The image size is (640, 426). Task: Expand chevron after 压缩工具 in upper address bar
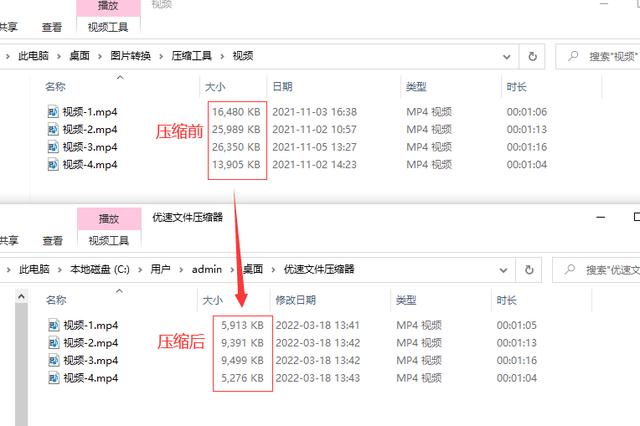point(222,56)
